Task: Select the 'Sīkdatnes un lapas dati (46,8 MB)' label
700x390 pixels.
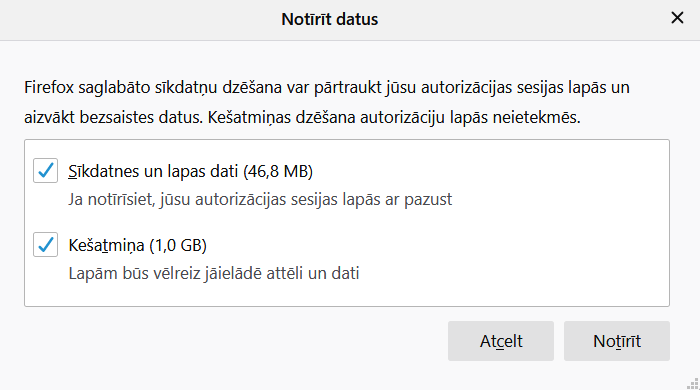Action: (x=190, y=171)
